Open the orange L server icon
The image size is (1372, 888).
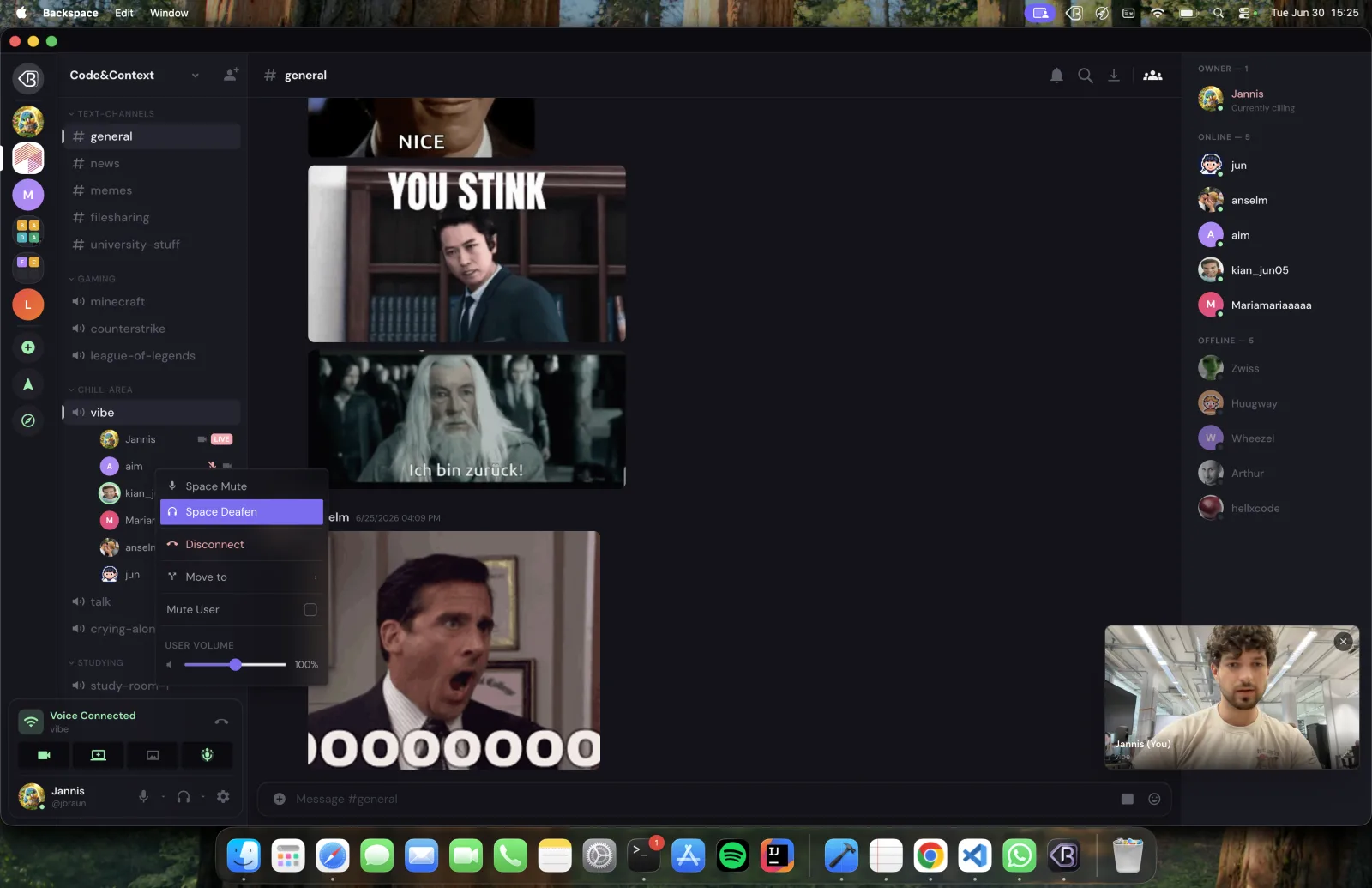coord(28,305)
